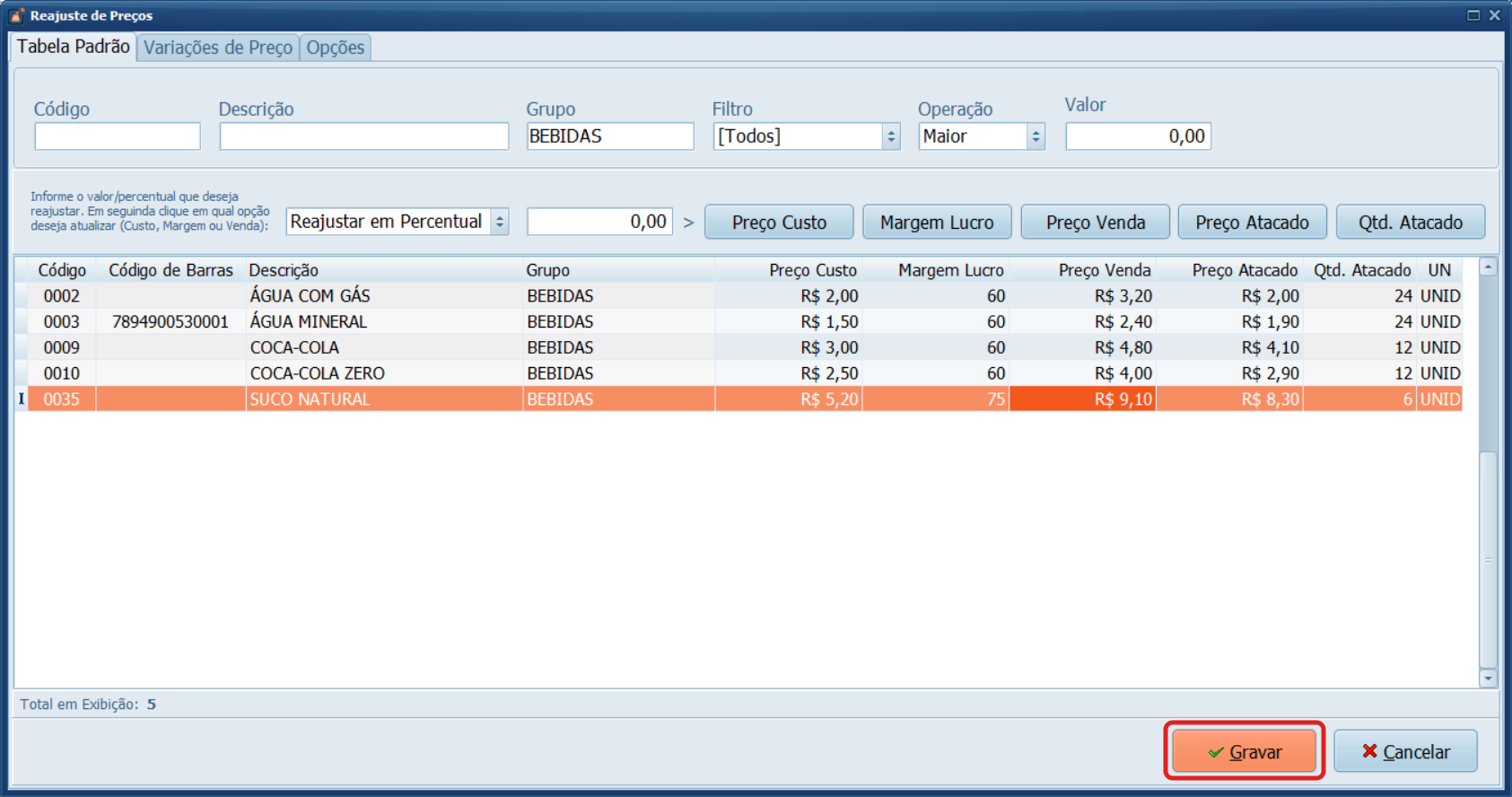The image size is (1512, 797).
Task: Select the ÁGUA MINERAL row
Action: click(309, 321)
